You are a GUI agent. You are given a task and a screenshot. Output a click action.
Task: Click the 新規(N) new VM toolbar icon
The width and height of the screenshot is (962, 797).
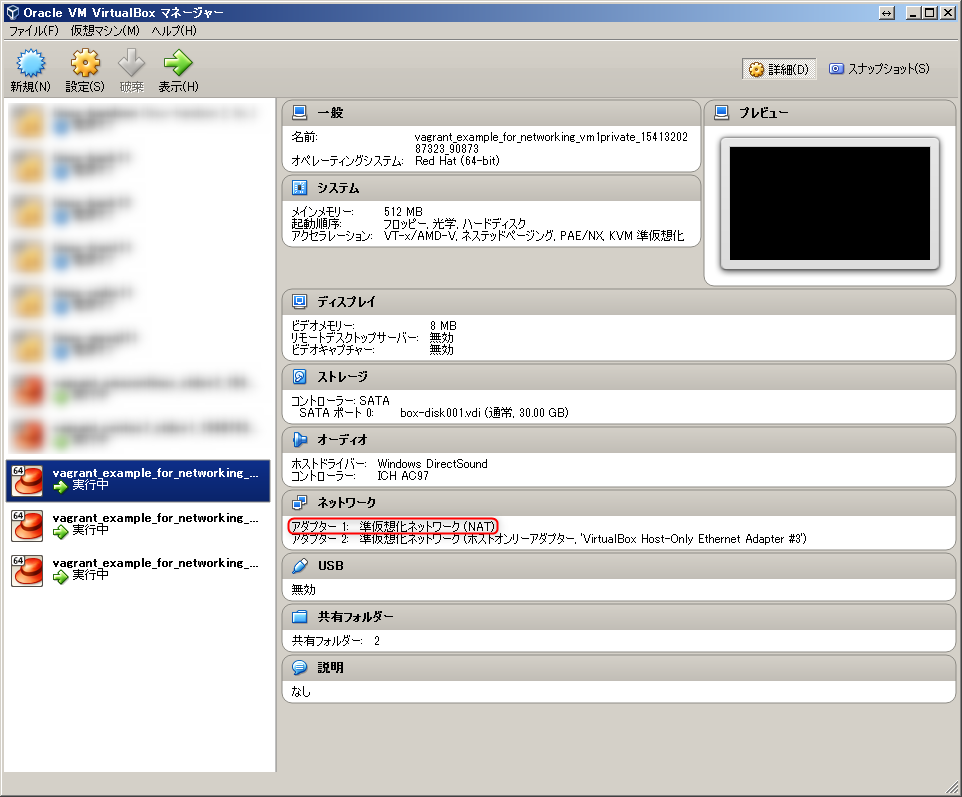(x=30, y=63)
